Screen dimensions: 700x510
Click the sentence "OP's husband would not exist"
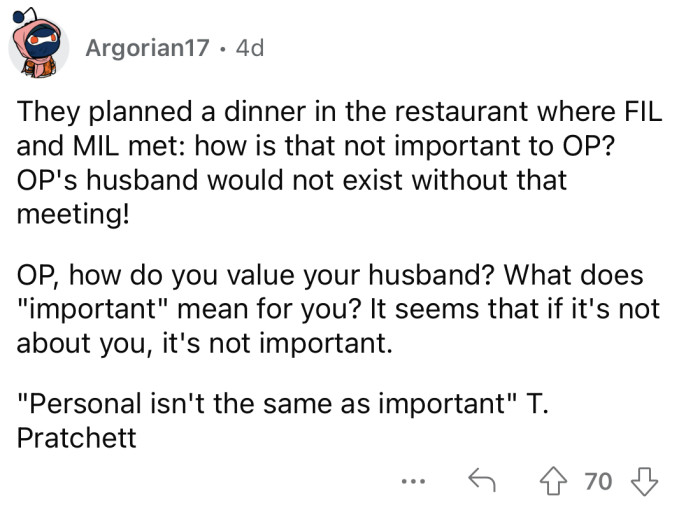[x=290, y=181]
